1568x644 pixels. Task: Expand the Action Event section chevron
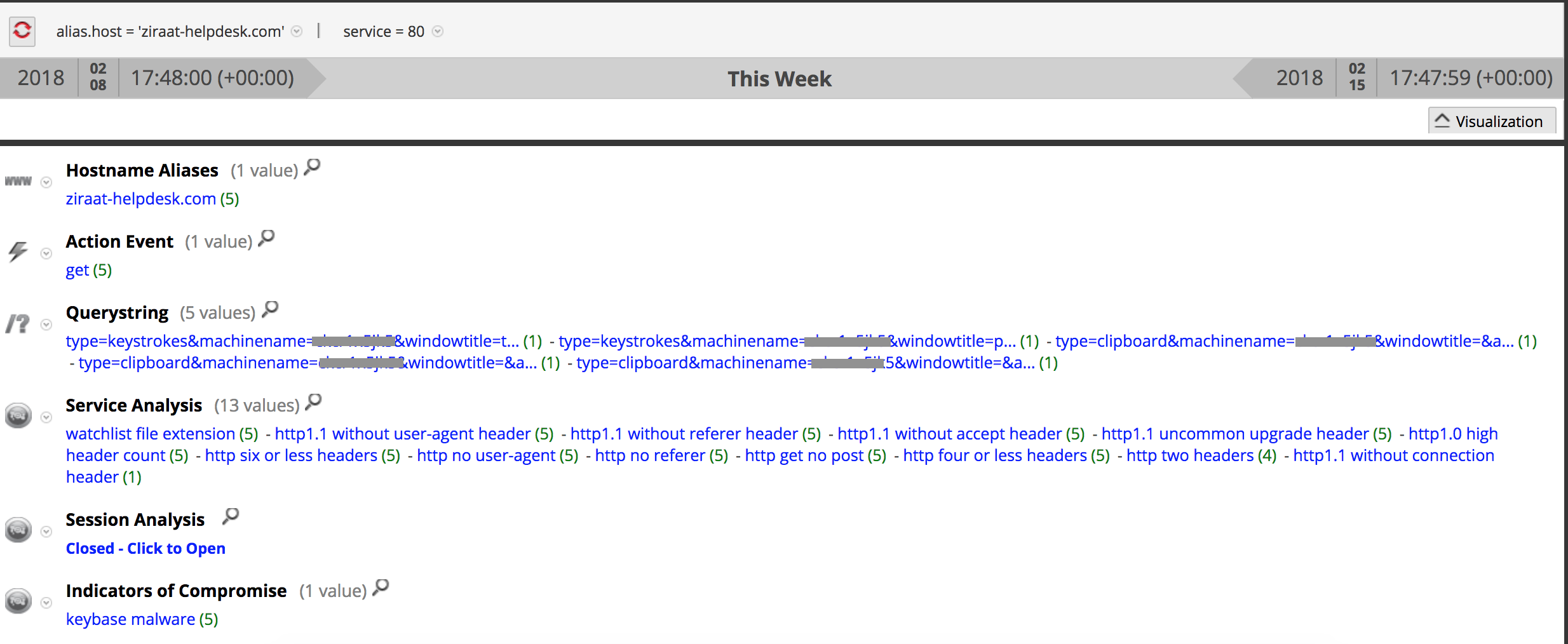coord(46,253)
